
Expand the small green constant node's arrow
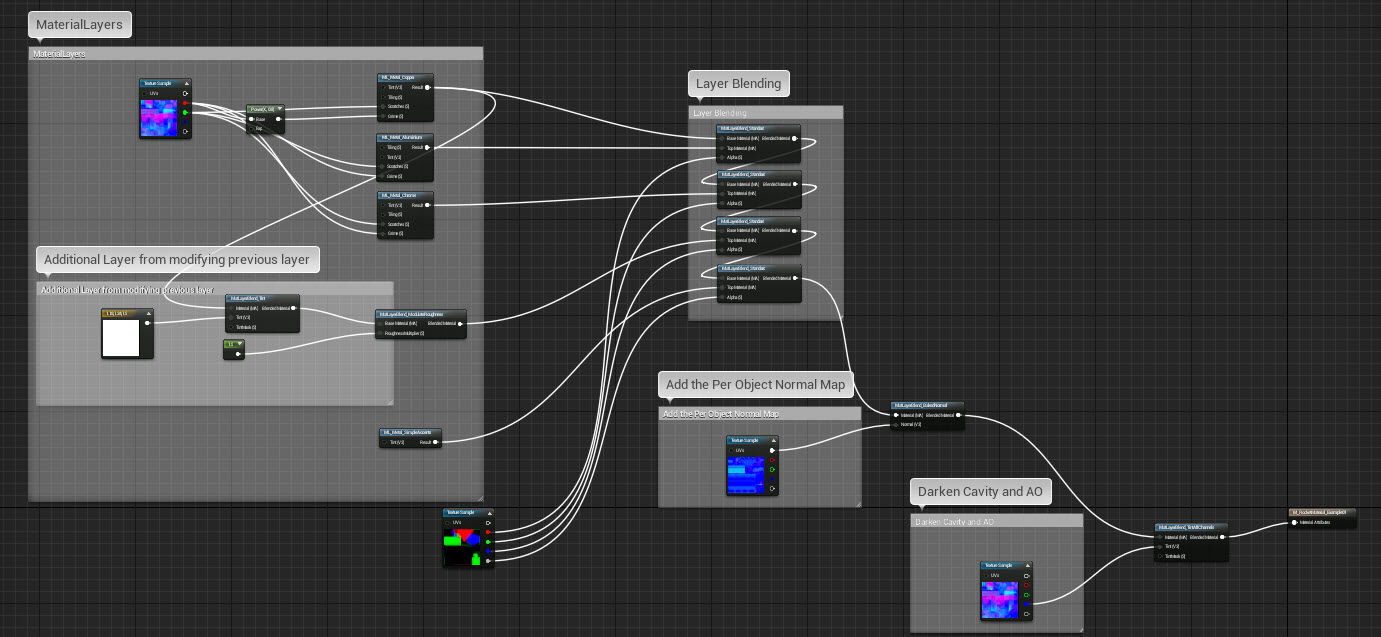(239, 344)
